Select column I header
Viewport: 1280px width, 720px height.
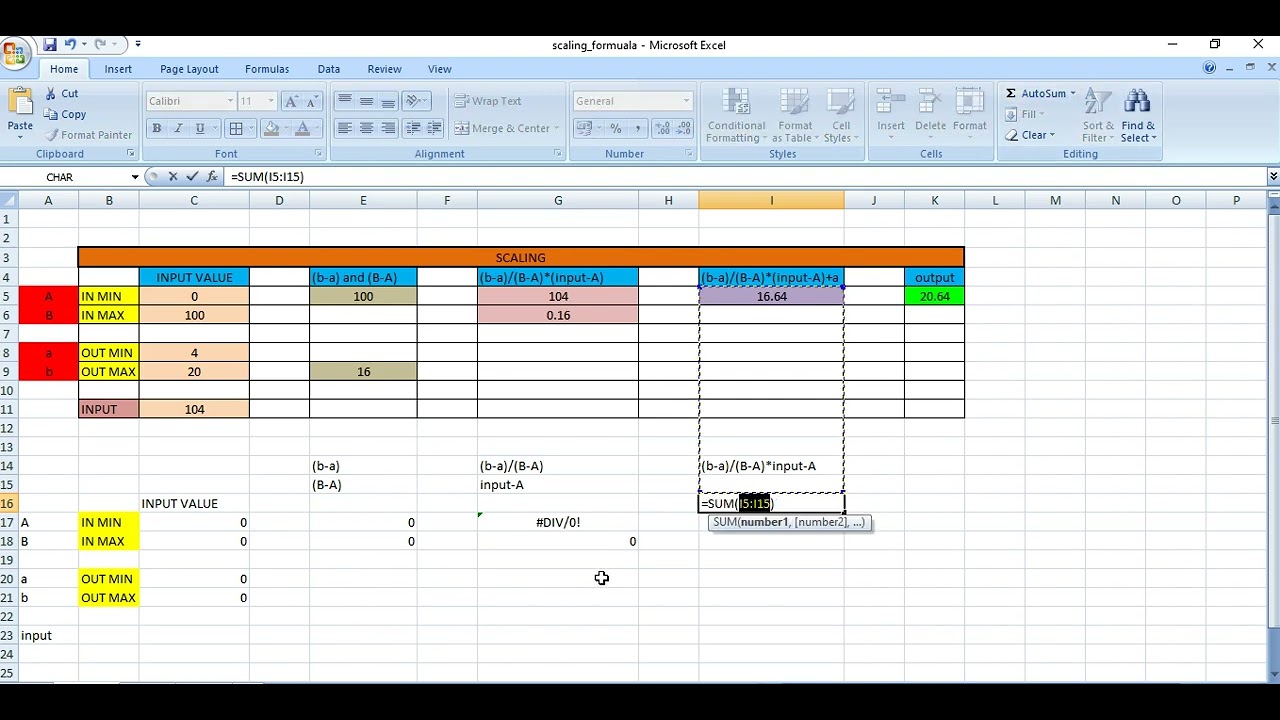click(x=771, y=201)
